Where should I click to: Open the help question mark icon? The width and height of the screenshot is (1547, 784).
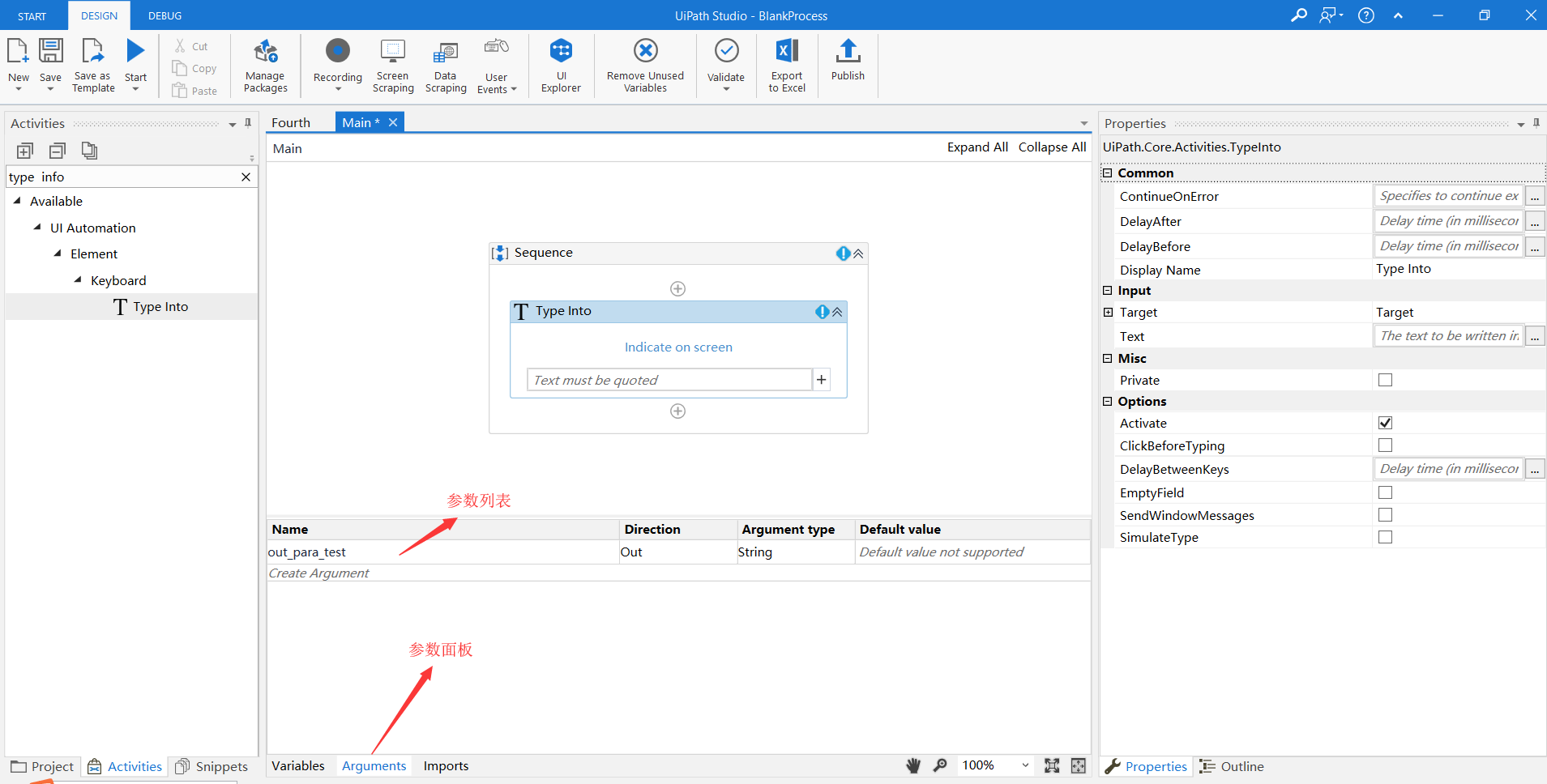1366,15
